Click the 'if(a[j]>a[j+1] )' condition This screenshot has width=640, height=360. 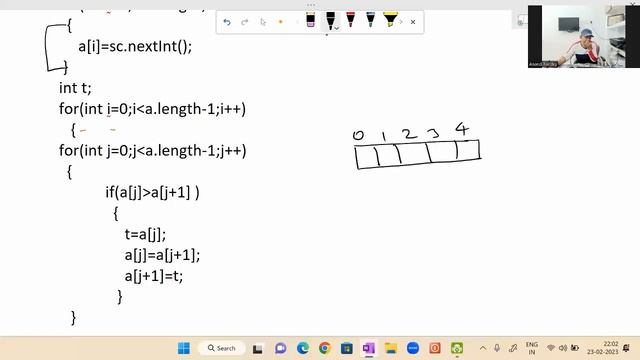coord(152,192)
